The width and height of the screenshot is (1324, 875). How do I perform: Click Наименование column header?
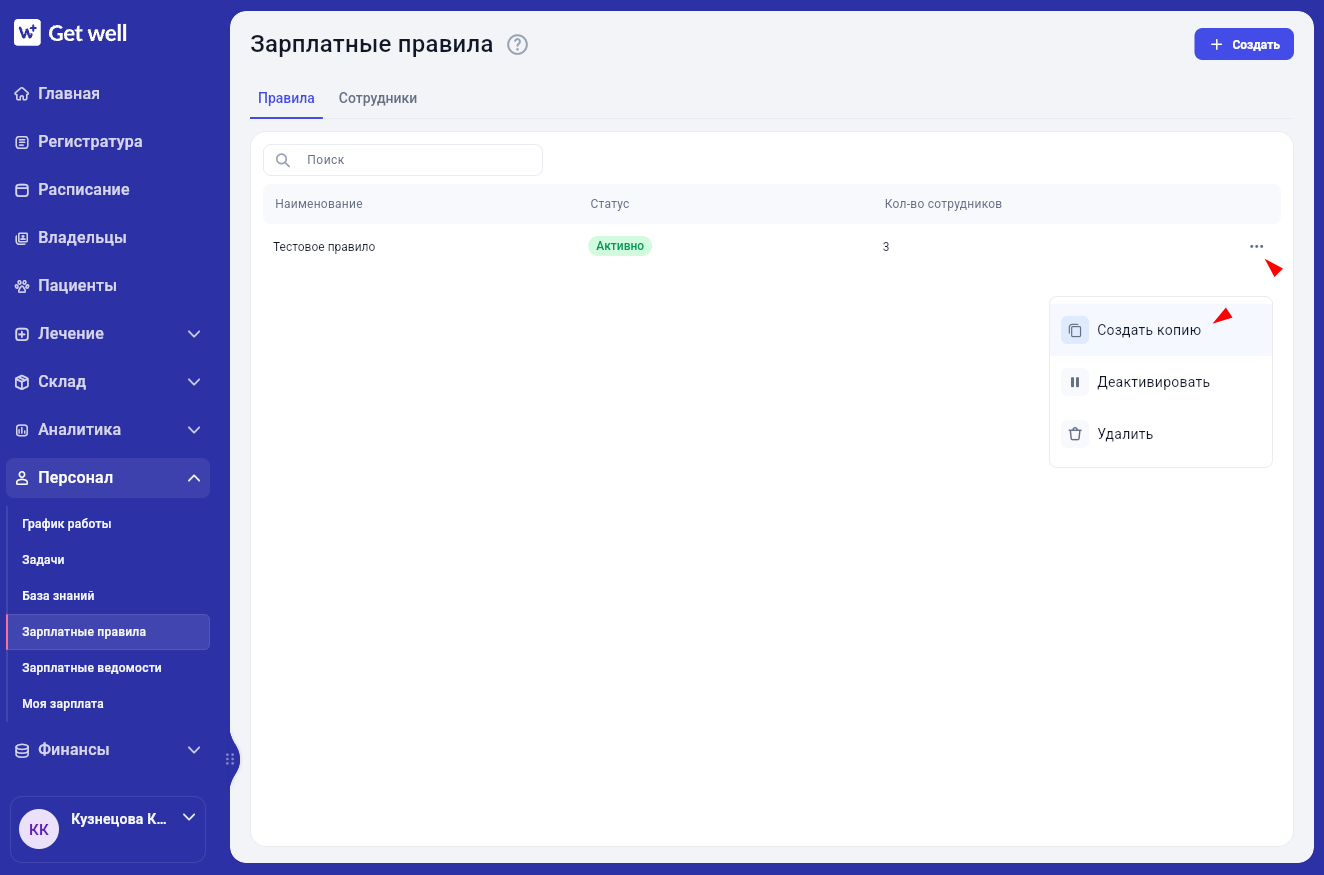(x=319, y=204)
